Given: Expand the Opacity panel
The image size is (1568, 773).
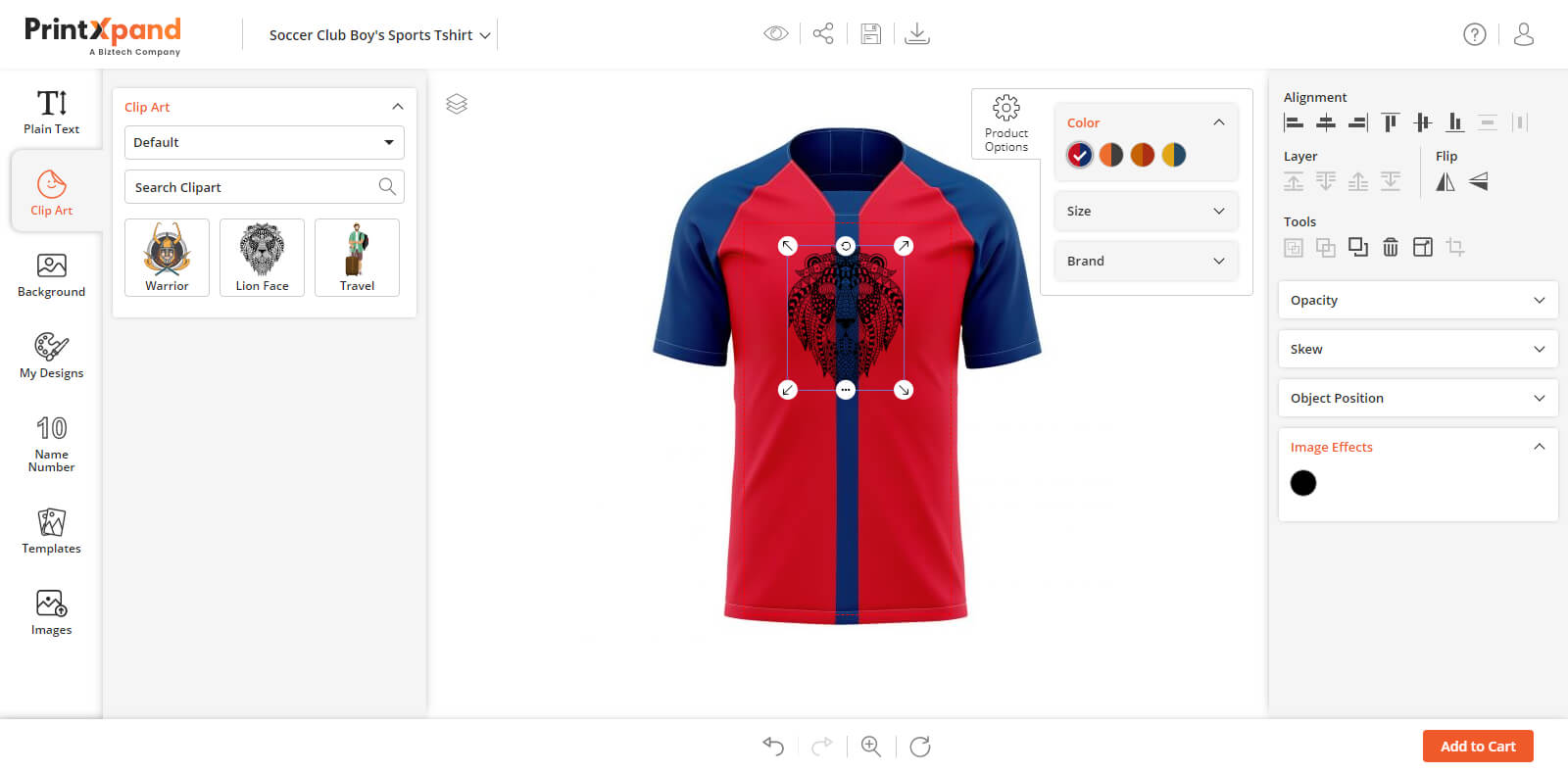Looking at the screenshot, I should tap(1417, 300).
